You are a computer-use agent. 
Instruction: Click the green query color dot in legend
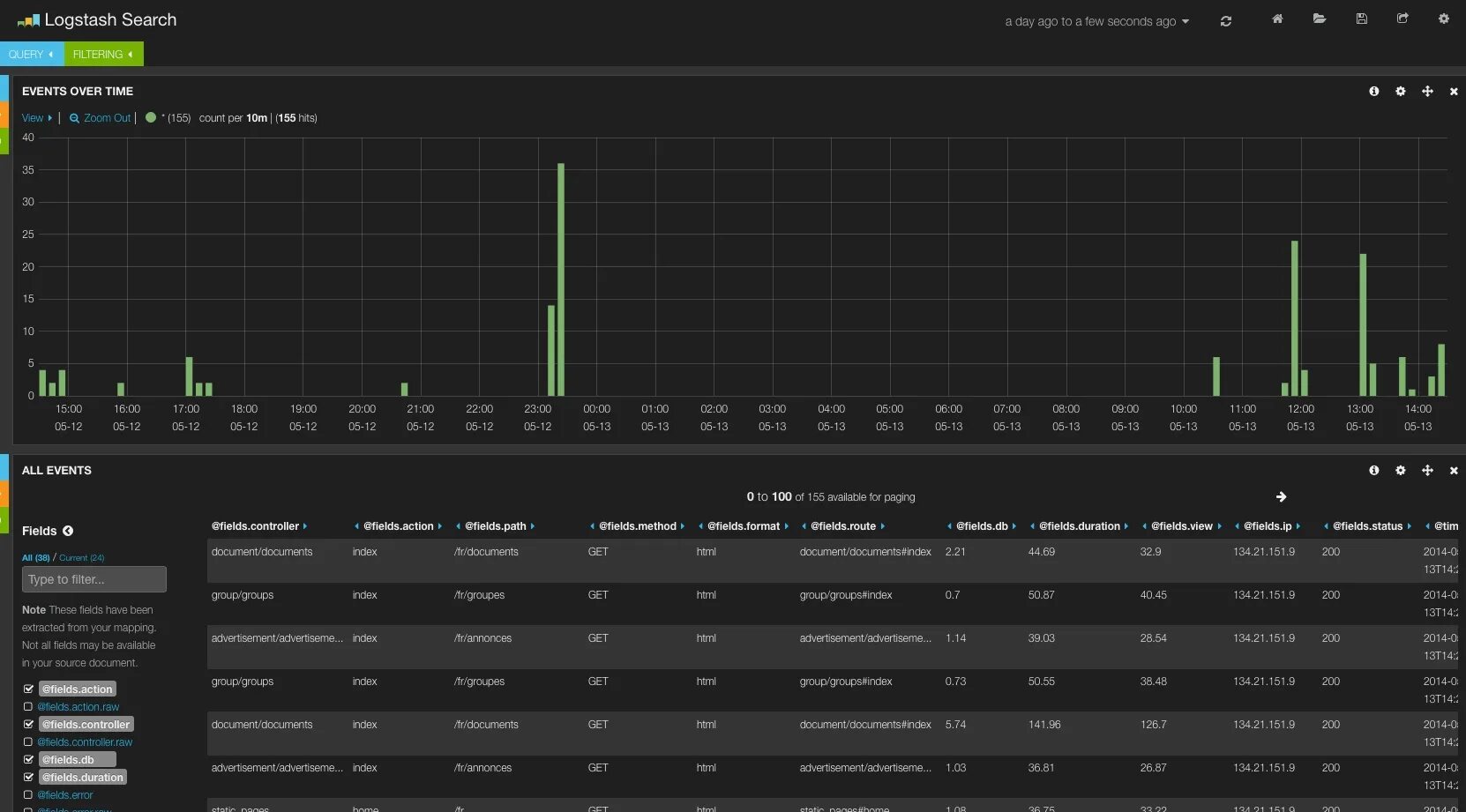tap(151, 117)
